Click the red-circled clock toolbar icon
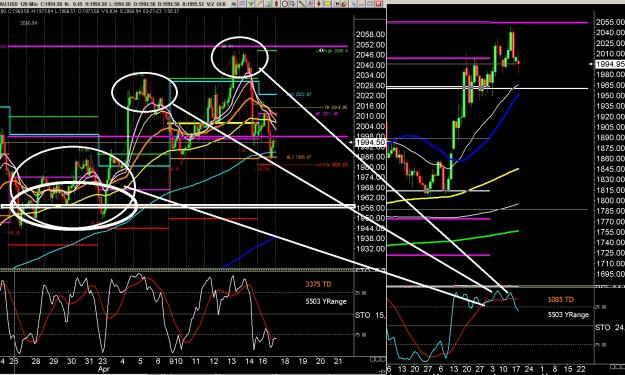Screen dimensions: 625x375 point(285,4)
